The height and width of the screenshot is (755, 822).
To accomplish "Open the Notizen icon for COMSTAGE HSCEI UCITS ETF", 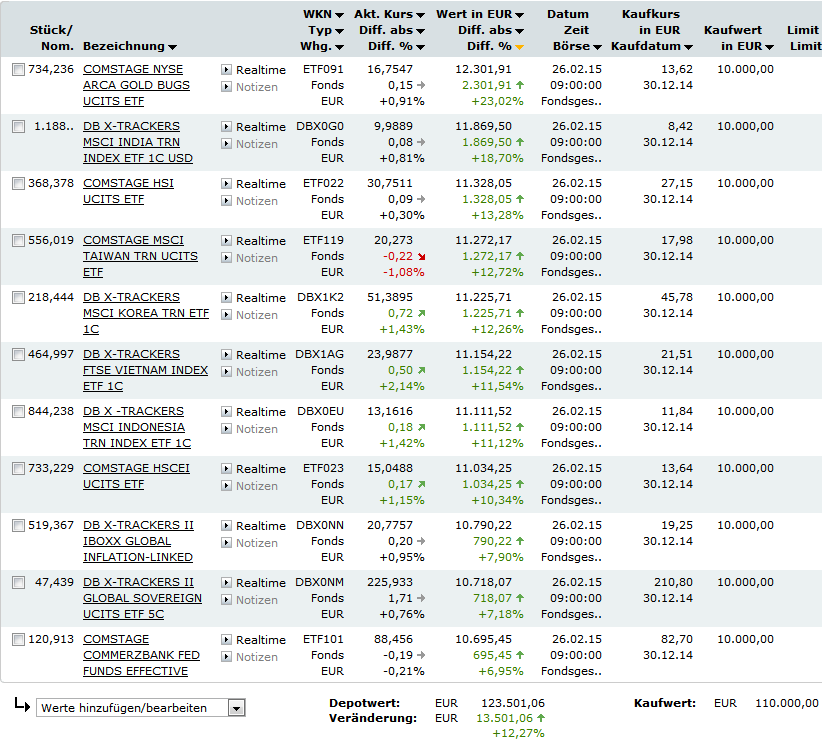I will 226,486.
